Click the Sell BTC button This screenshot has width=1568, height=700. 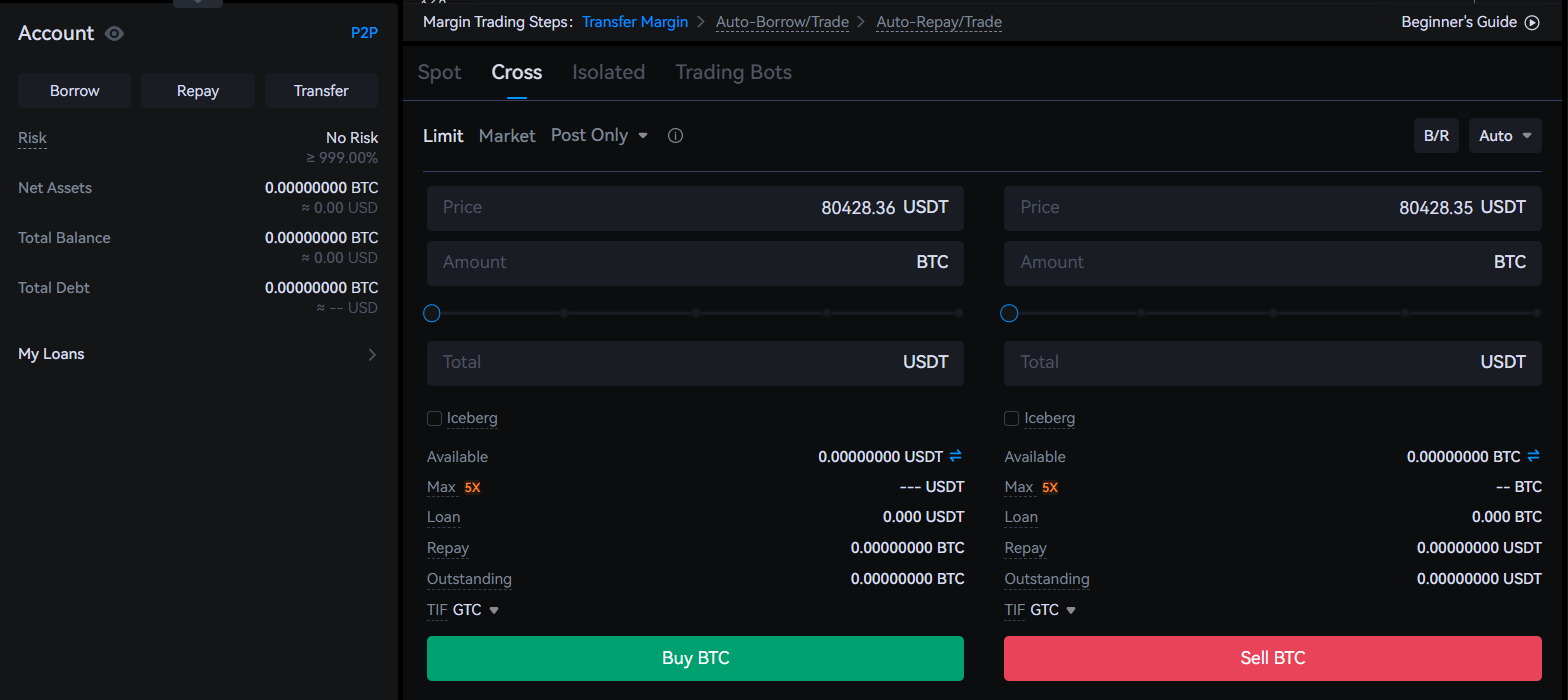point(1273,658)
